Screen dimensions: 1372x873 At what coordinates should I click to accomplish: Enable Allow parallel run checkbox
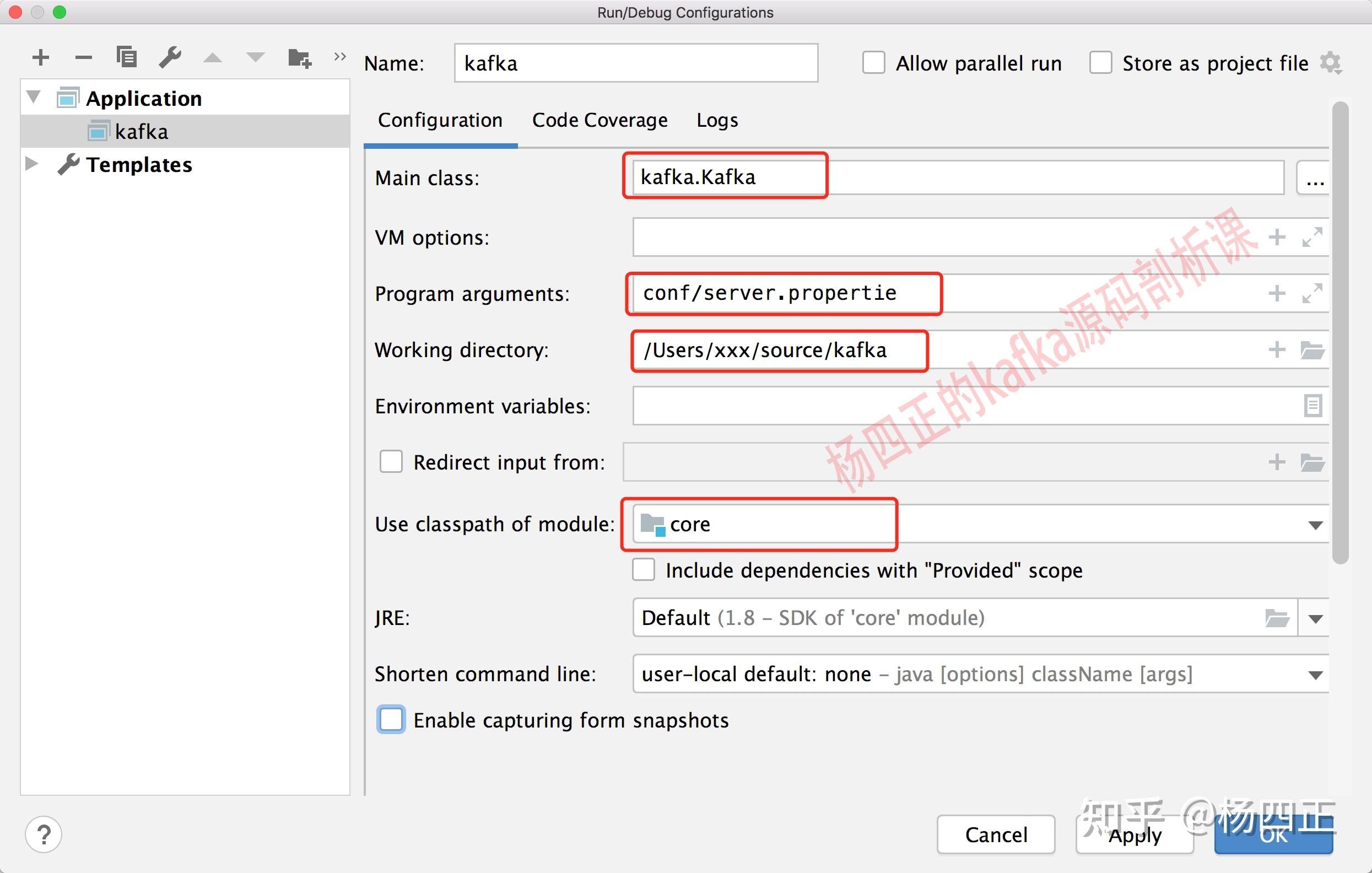873,63
